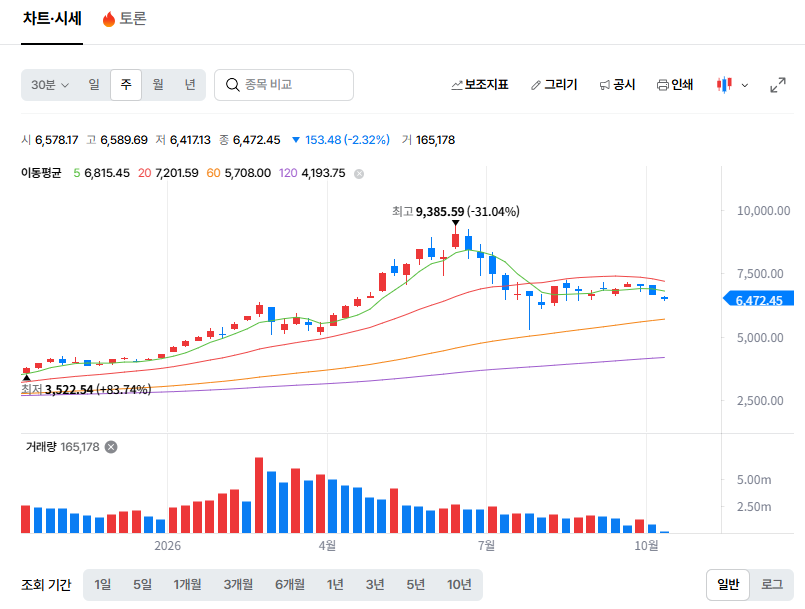
Task: Expand the chart type dropdown arrow
Action: coord(744,85)
